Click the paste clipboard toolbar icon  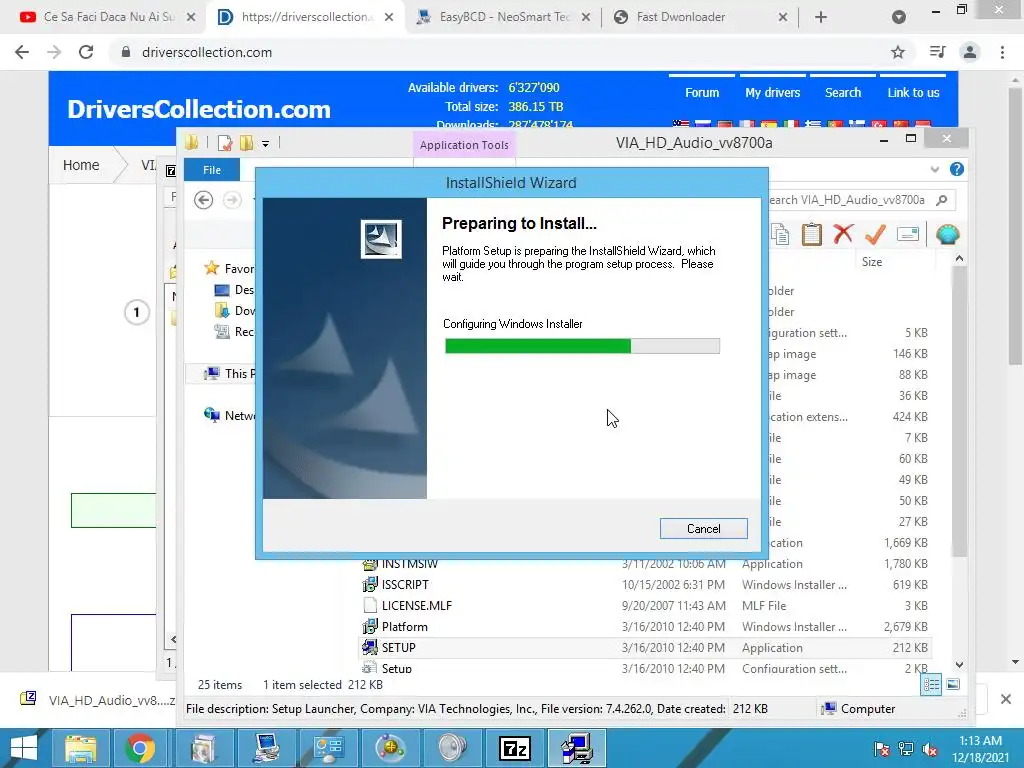click(811, 234)
